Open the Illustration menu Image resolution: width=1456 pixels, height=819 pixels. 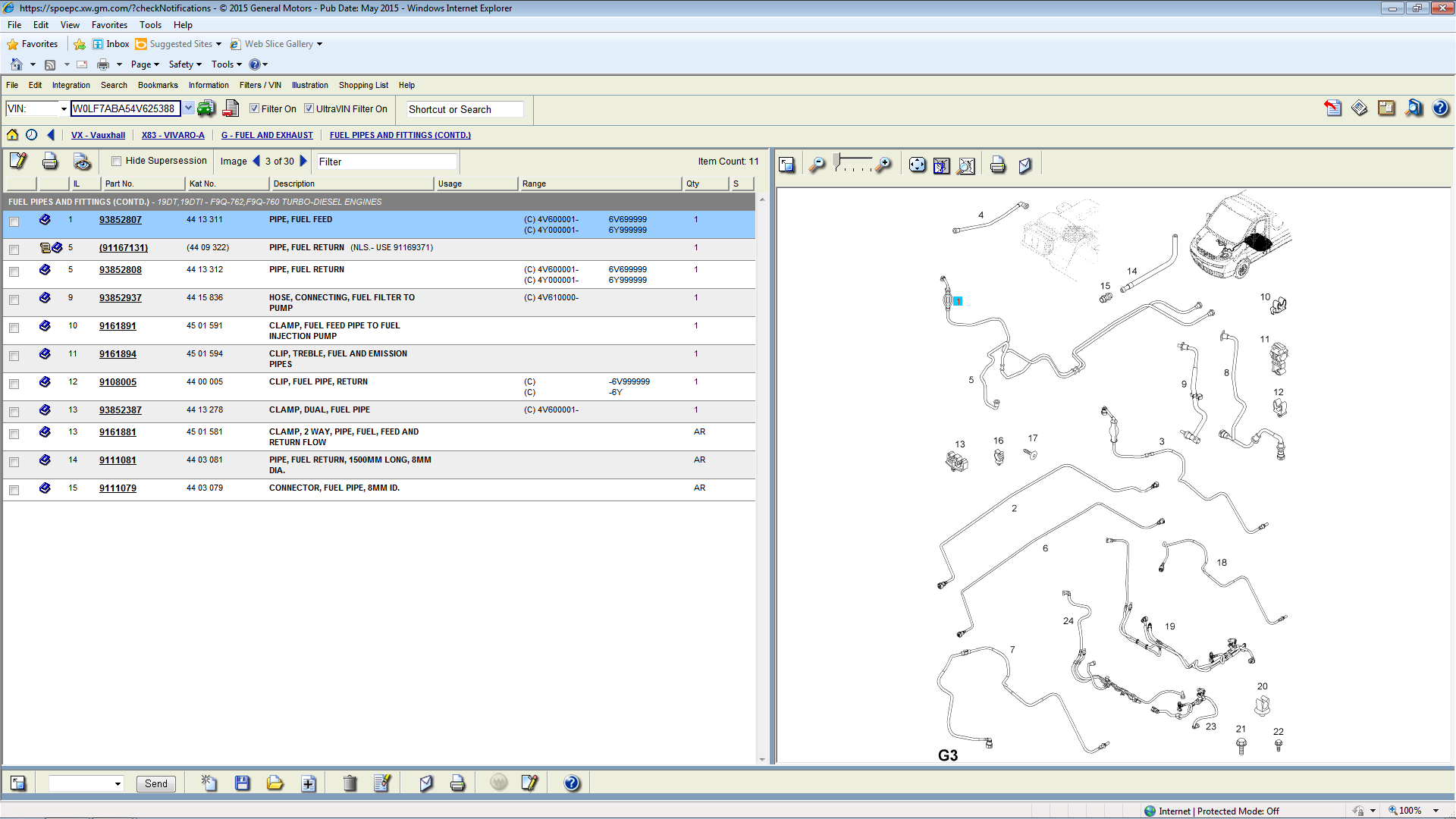(x=310, y=85)
